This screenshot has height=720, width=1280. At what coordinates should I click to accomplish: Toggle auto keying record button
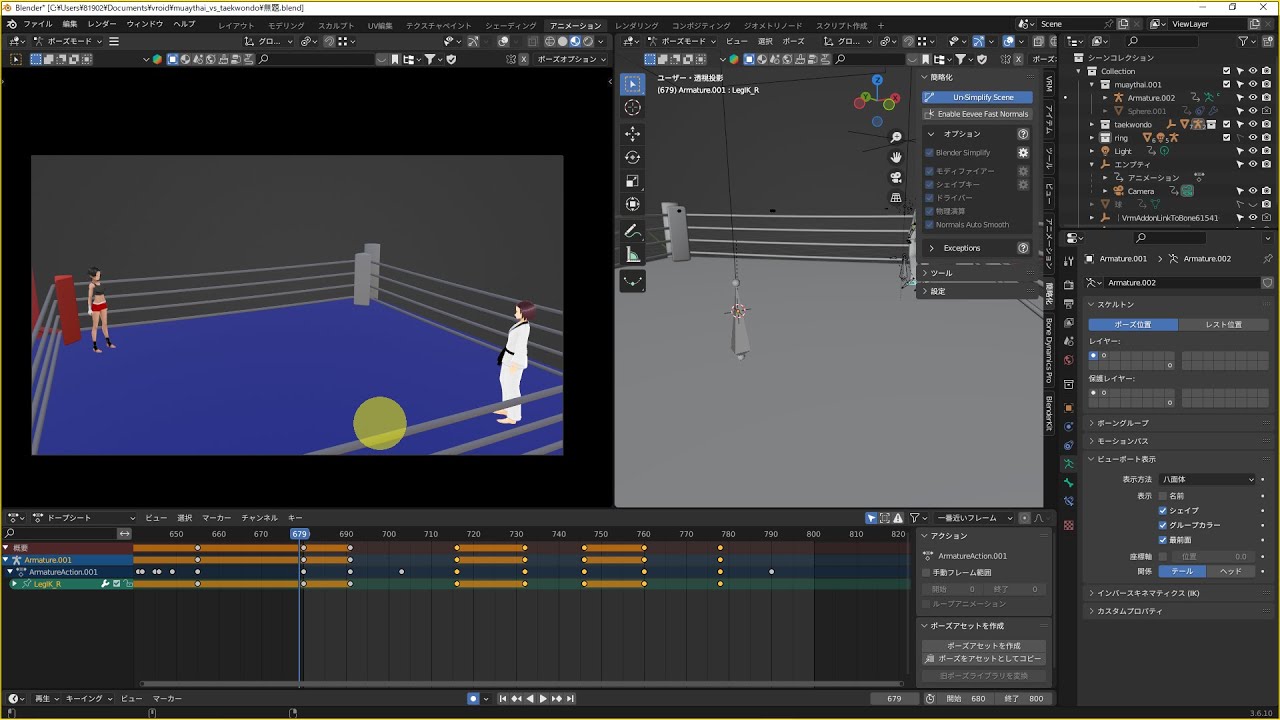[x=473, y=698]
